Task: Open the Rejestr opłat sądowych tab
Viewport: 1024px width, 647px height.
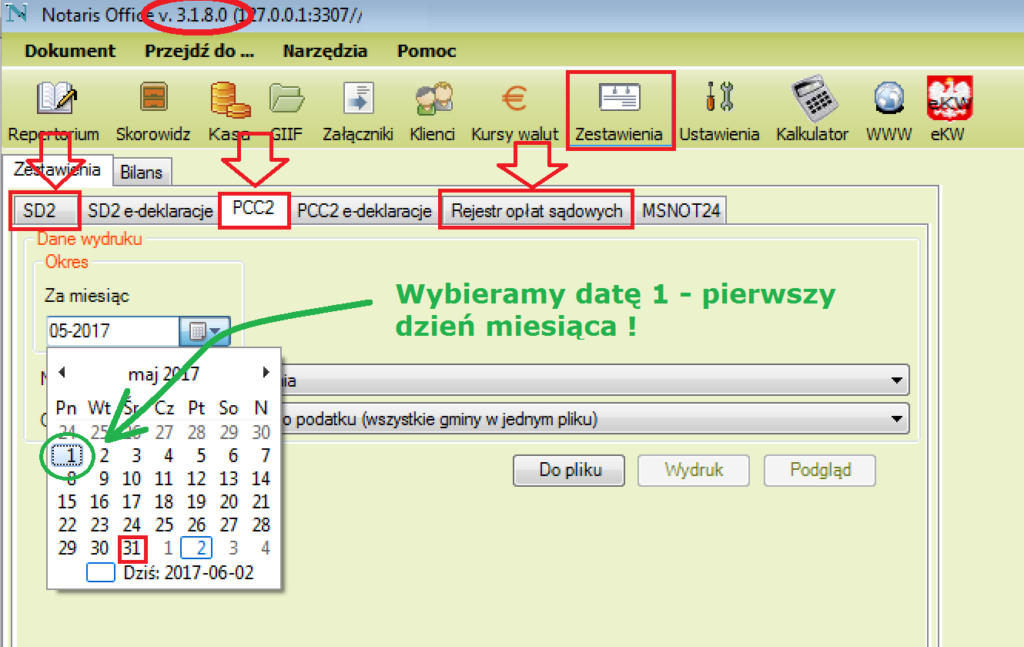Action: (x=537, y=211)
